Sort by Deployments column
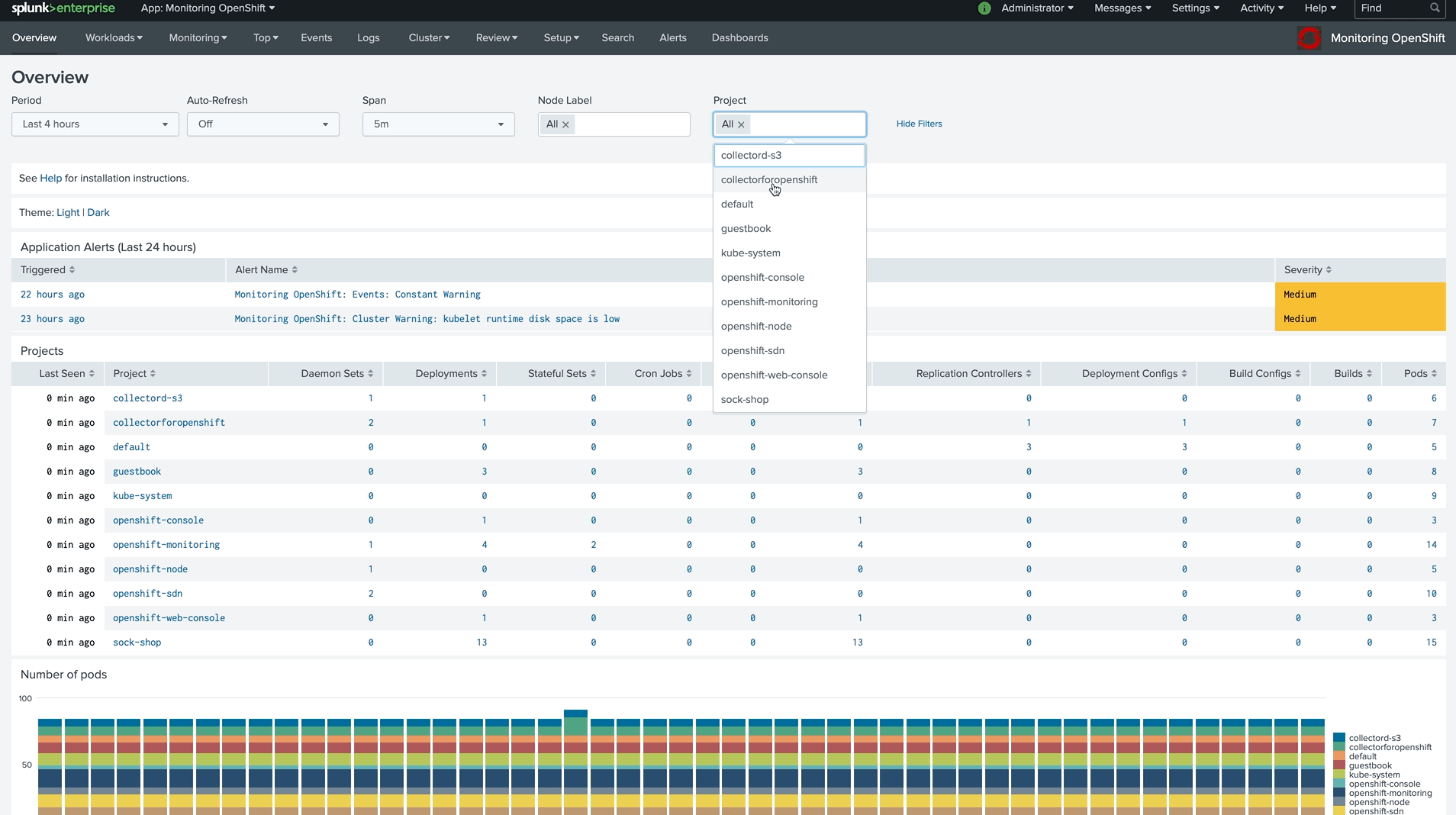This screenshot has width=1456, height=815. pos(451,374)
